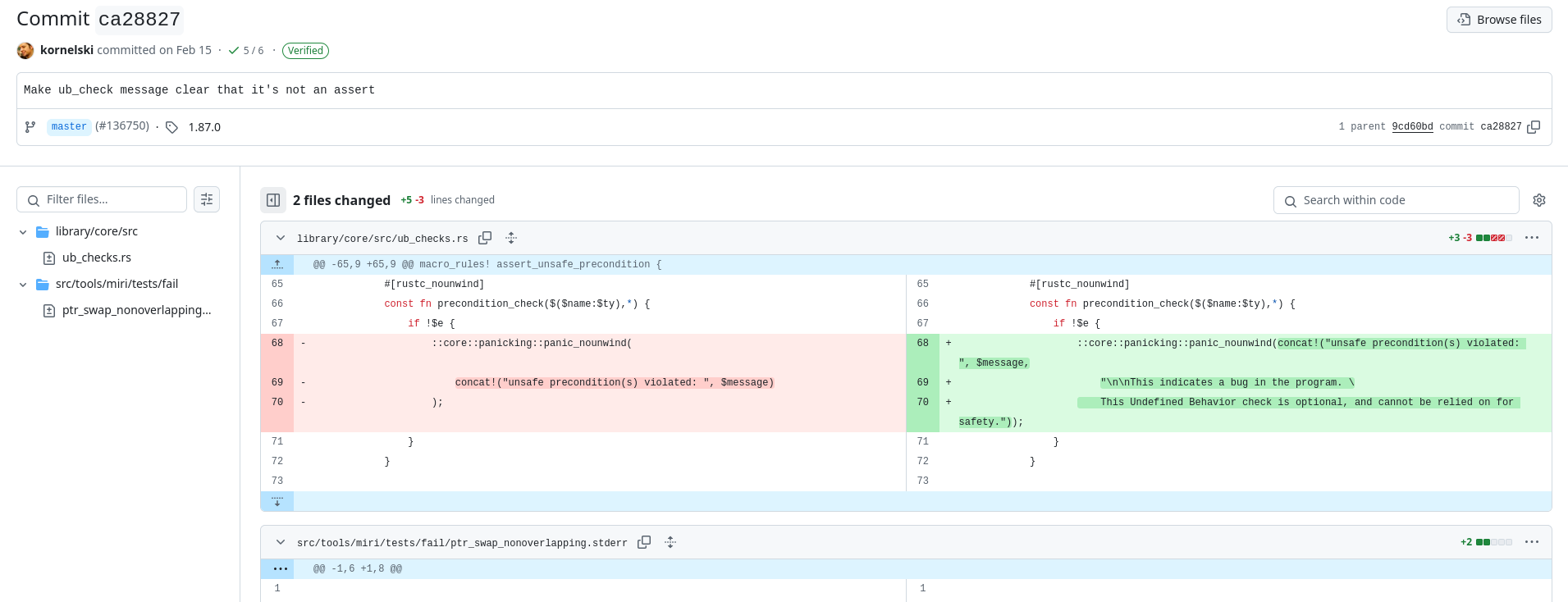Open more options for ptr_swap_nonoverlapping.stderr
The height and width of the screenshot is (602, 1568).
point(1531,542)
